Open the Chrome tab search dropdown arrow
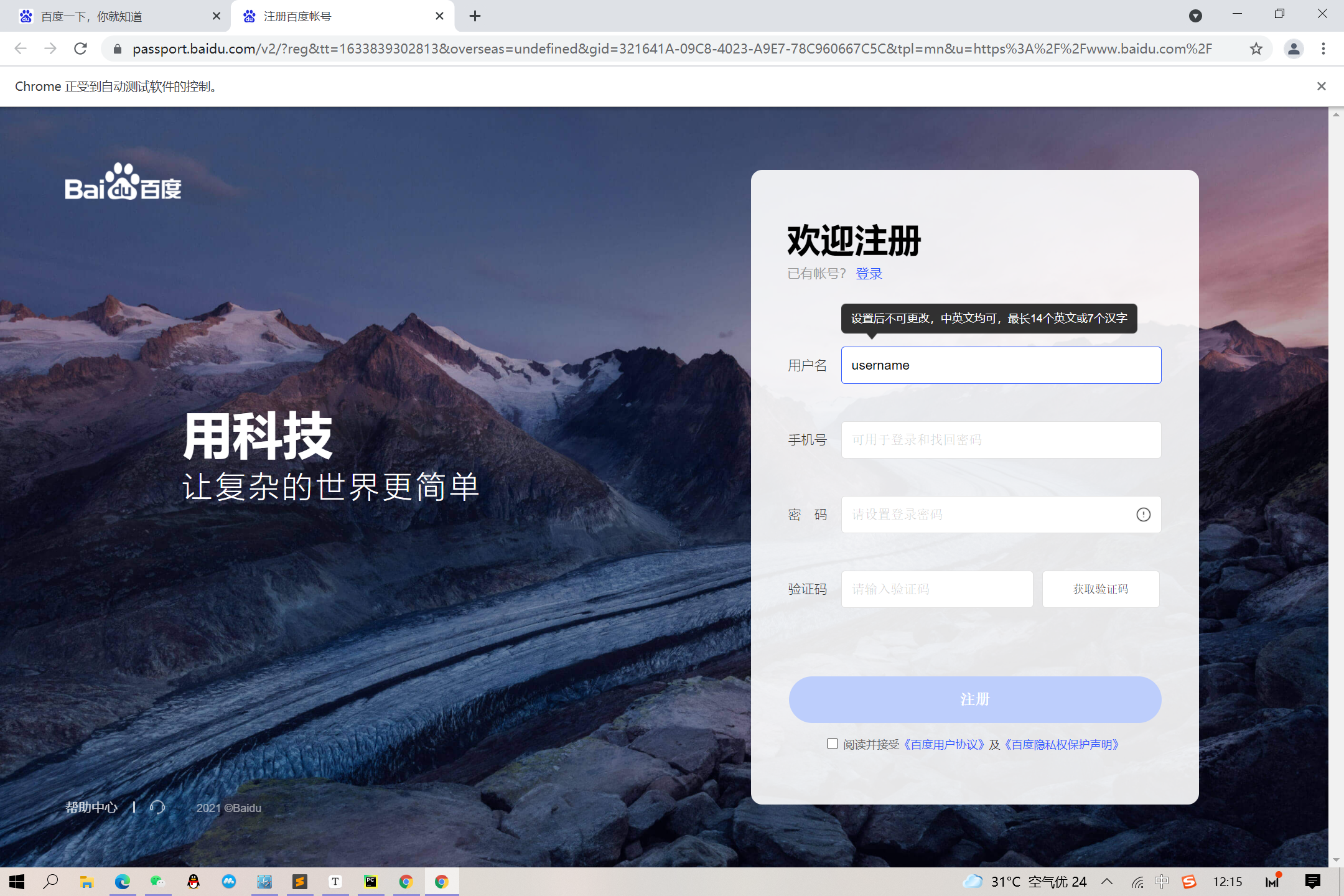1344x896 pixels. (x=1195, y=16)
